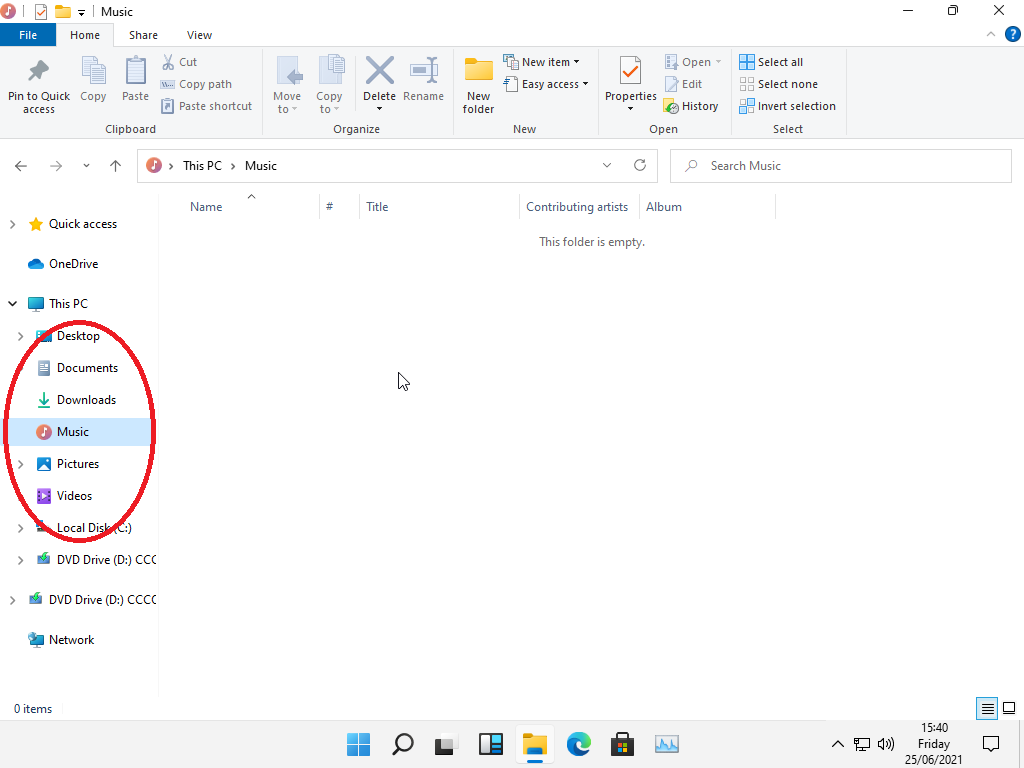Click the Properties icon in ribbon
This screenshot has width=1024, height=768.
(630, 72)
